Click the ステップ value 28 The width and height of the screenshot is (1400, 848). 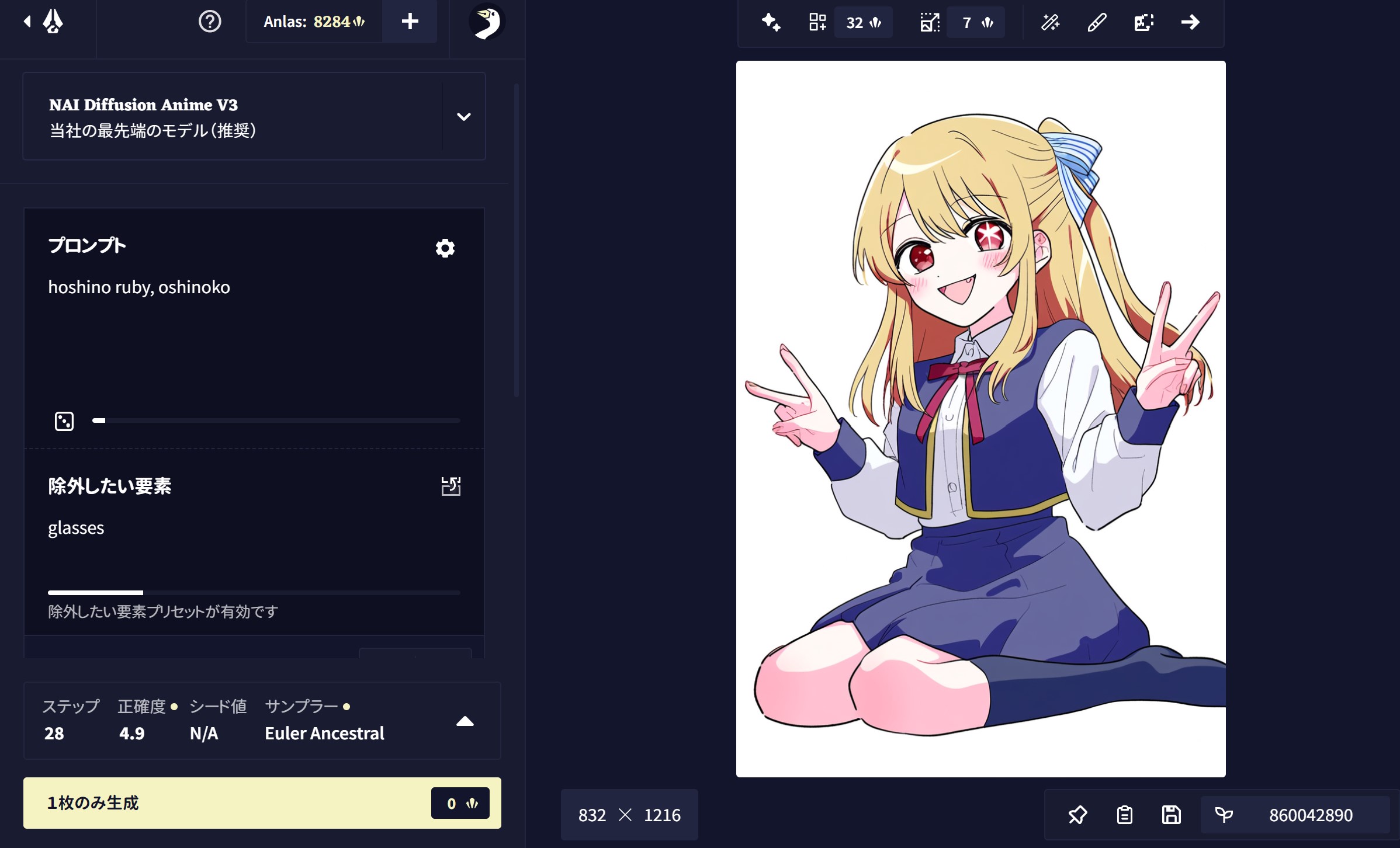[x=54, y=733]
